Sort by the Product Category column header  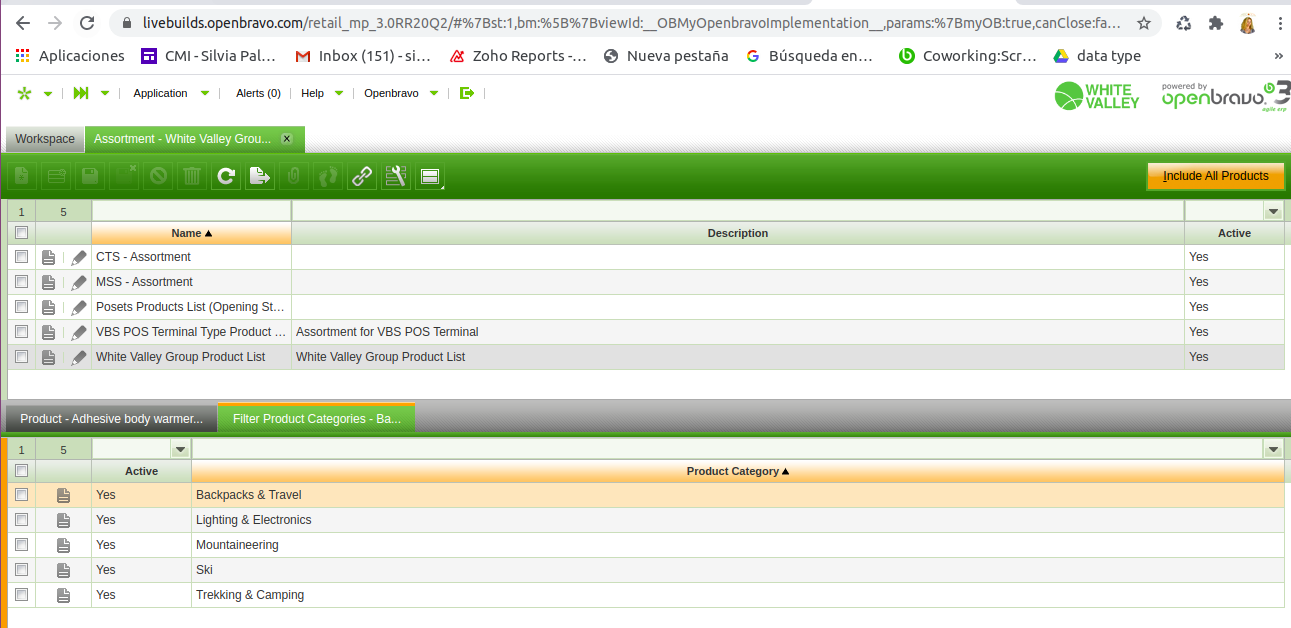738,471
